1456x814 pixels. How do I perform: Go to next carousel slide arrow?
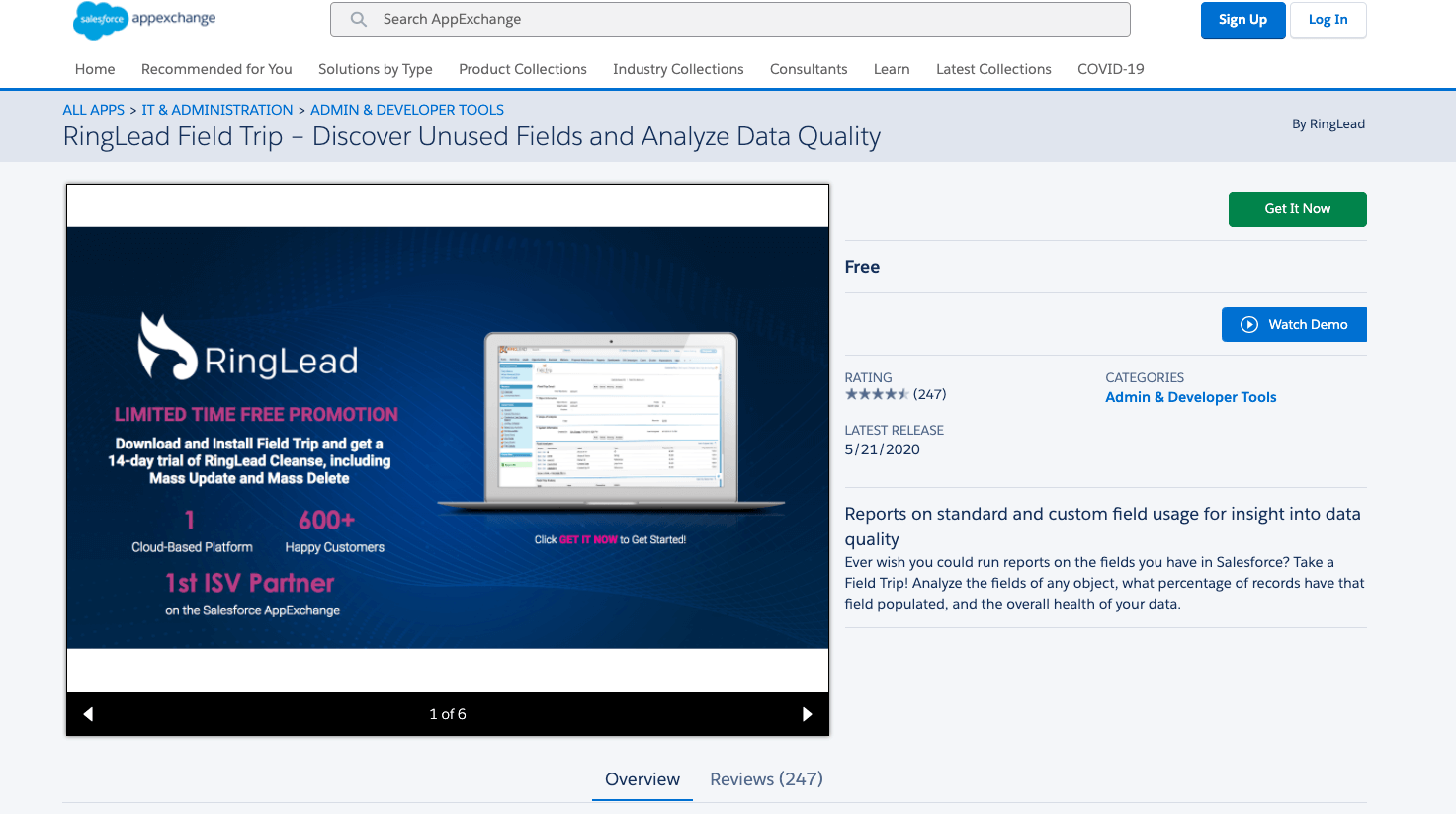[807, 714]
